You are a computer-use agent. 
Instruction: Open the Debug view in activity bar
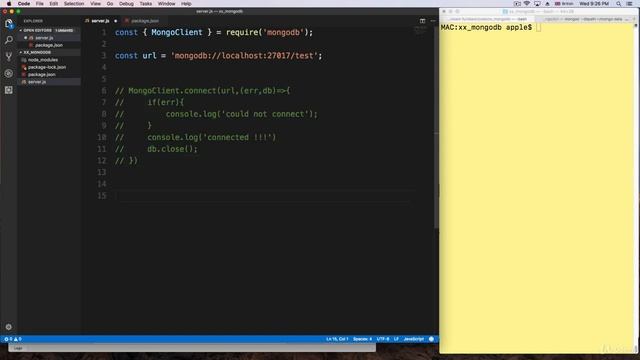(9, 73)
